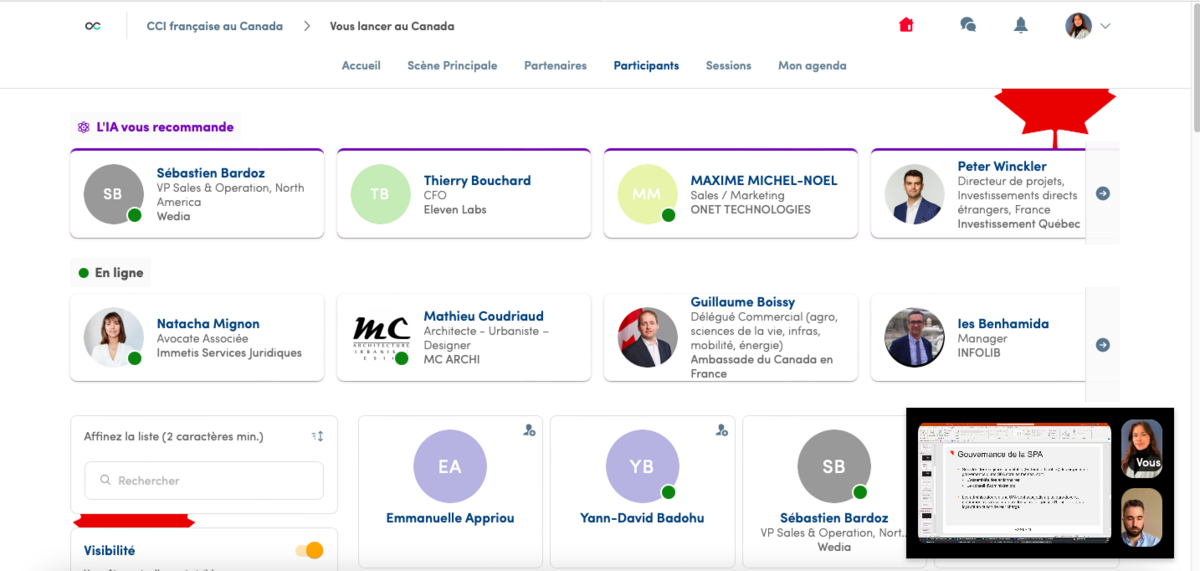Switch to the Sessions tab
Viewport: 1200px width, 571px height.
728,66
